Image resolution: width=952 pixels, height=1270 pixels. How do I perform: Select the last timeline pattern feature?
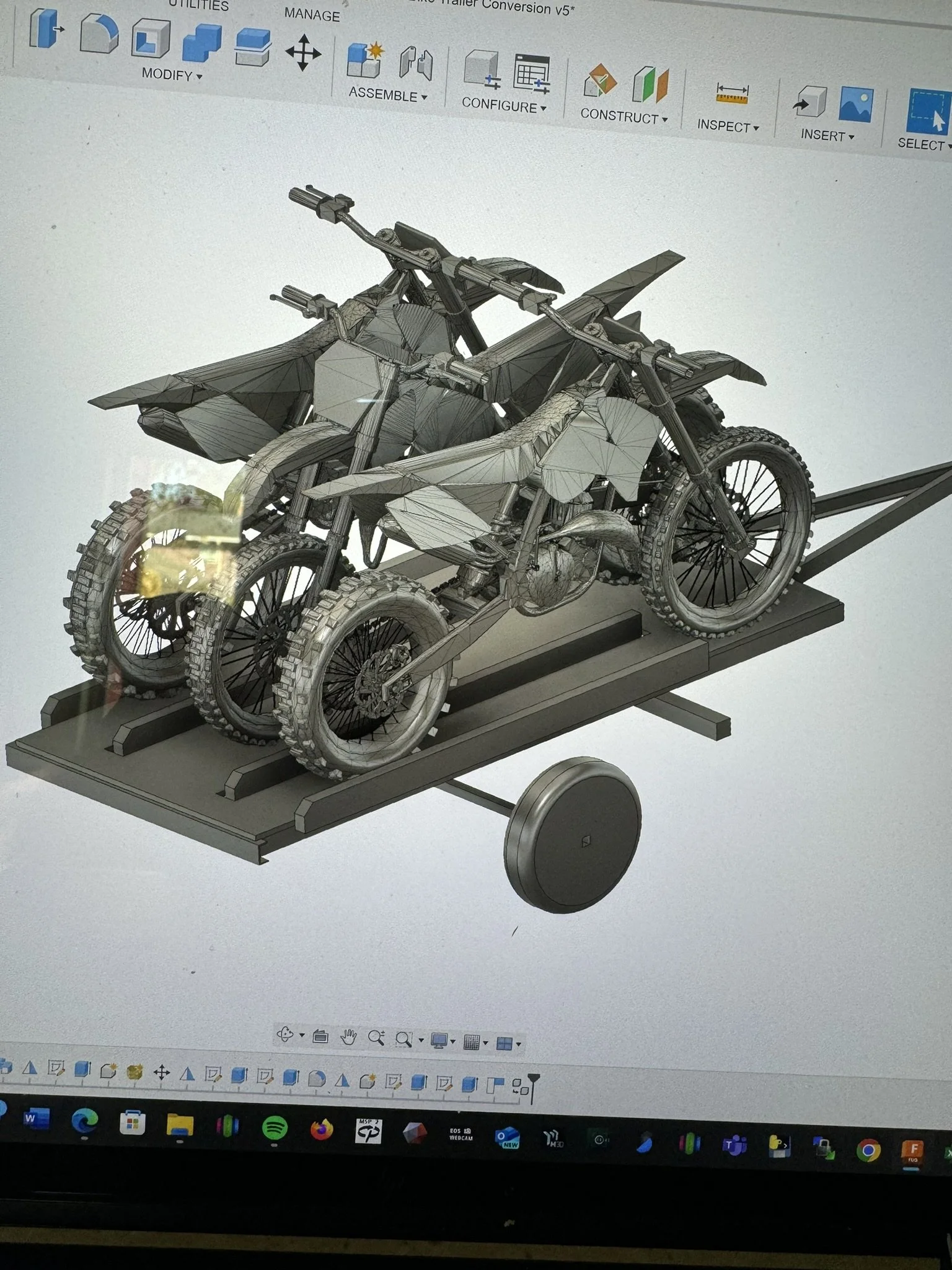[519, 1086]
